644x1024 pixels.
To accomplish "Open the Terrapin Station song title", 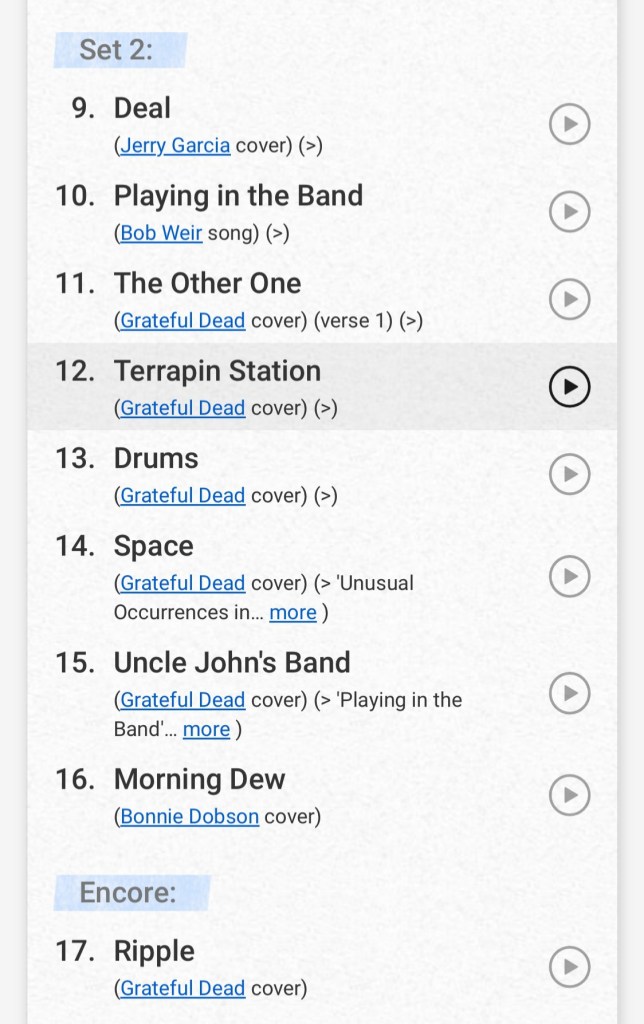I will point(217,371).
